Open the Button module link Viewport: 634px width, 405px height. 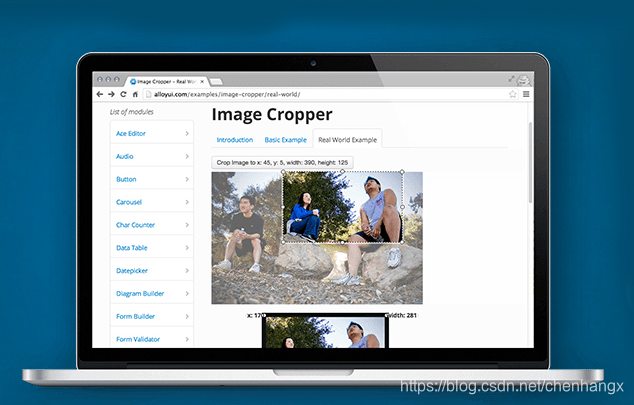point(126,179)
